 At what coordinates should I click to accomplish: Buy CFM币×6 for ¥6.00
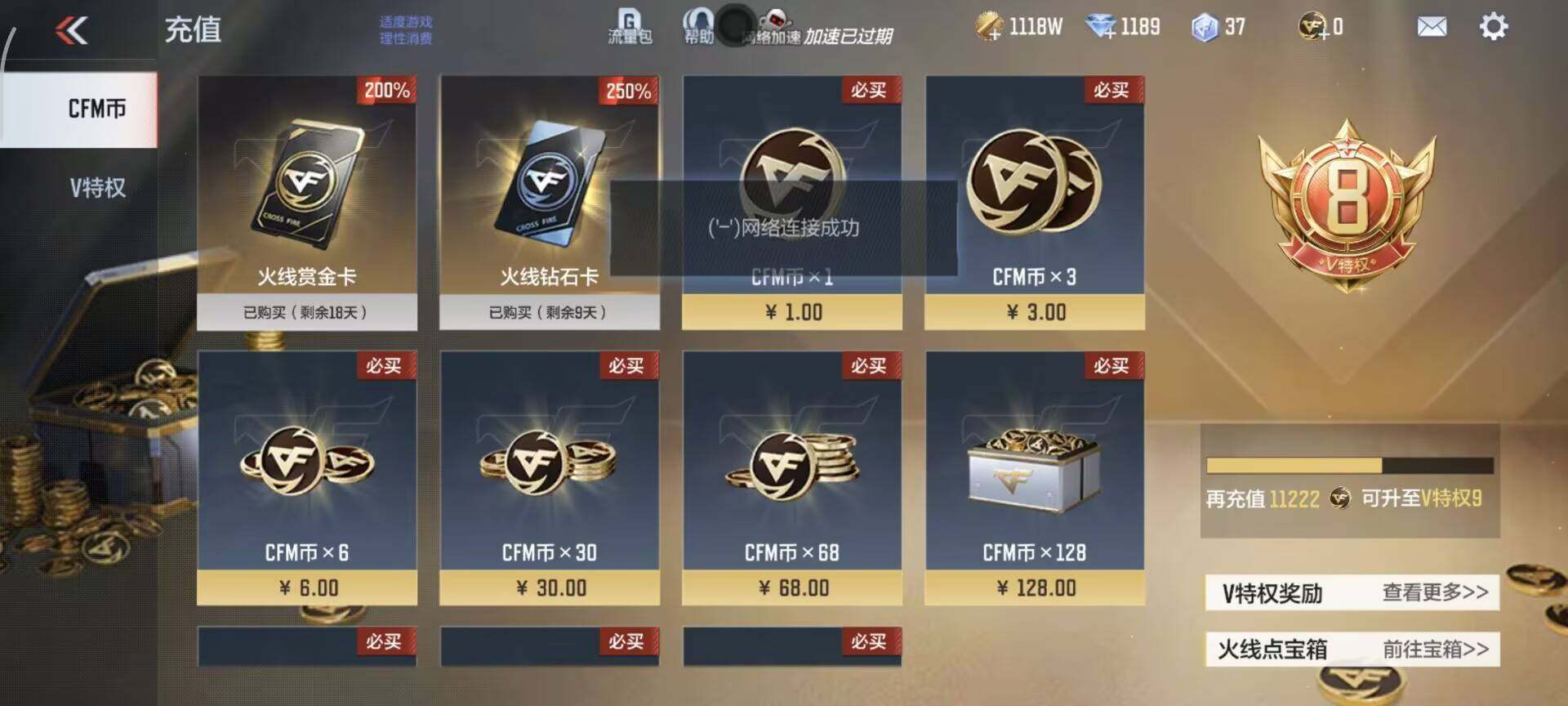point(307,478)
